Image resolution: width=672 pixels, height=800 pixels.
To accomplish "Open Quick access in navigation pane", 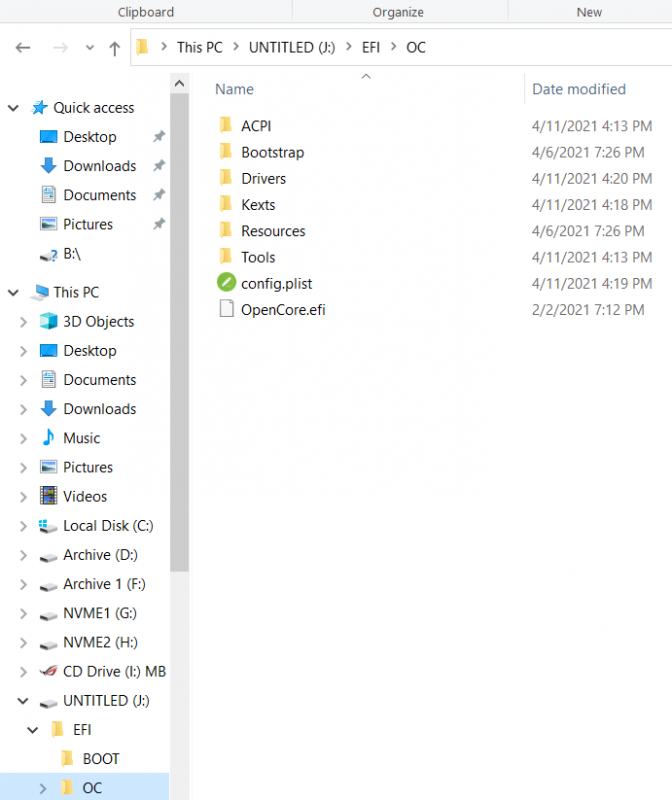I will tap(93, 108).
